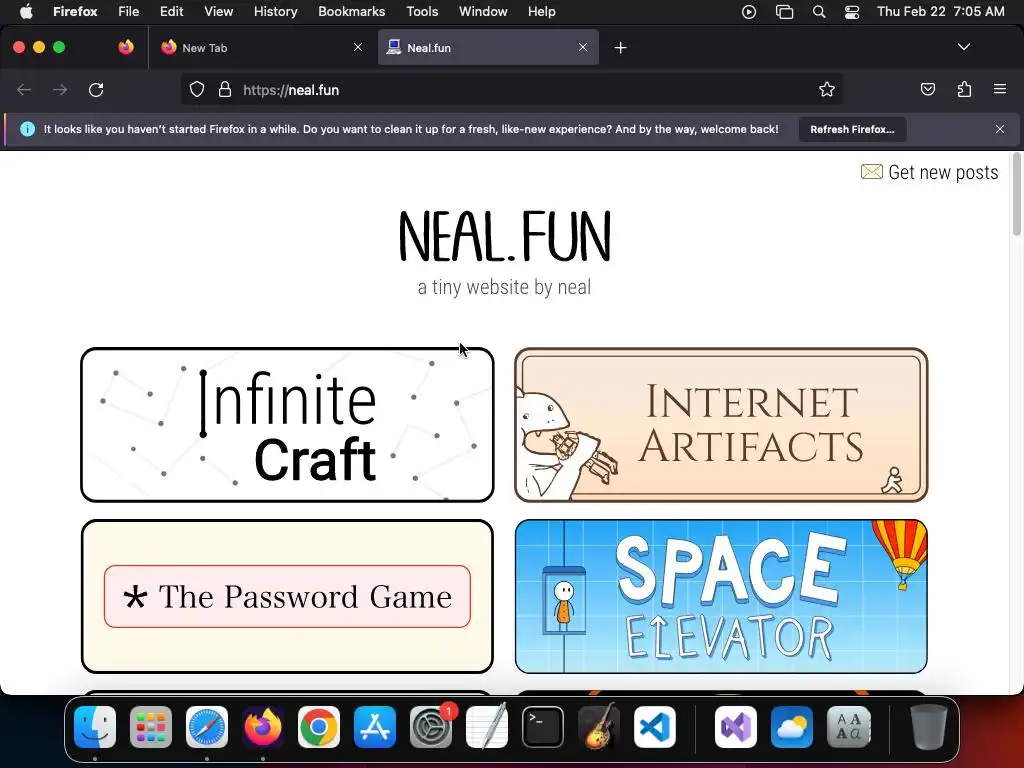Open the Trash from the Dock
This screenshot has height=768, width=1024.
(928, 727)
